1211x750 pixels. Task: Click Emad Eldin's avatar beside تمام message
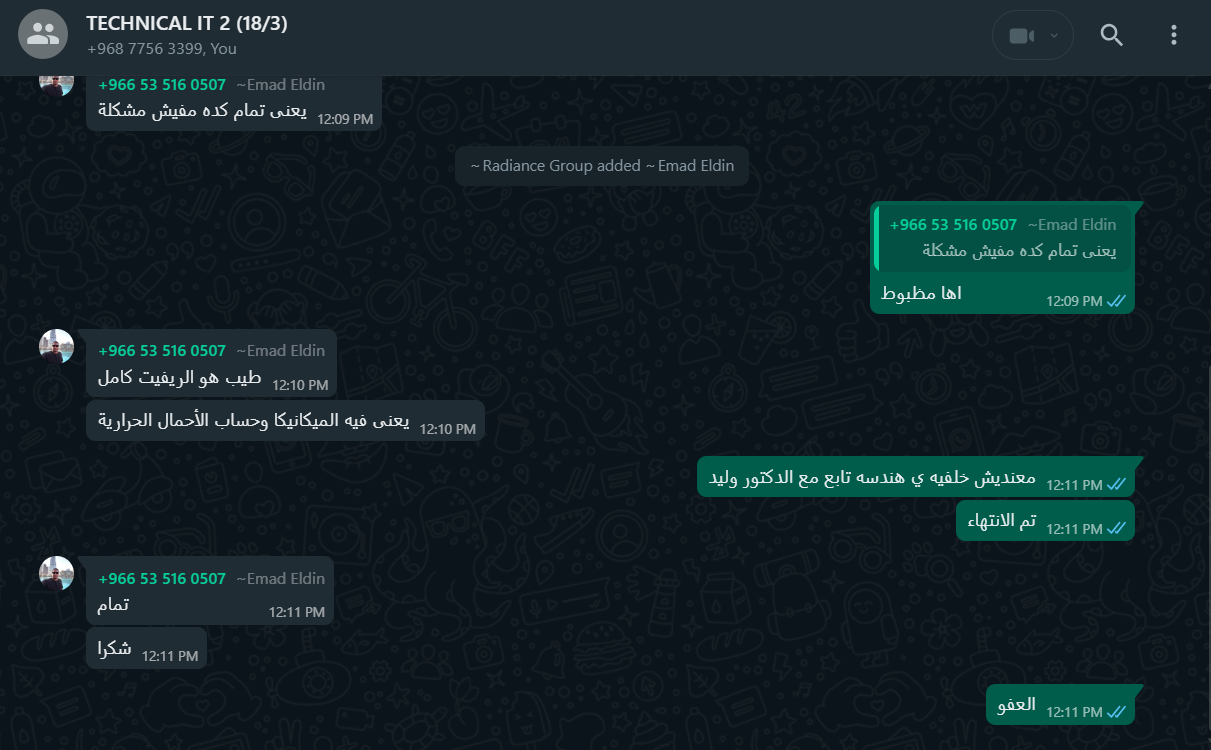click(x=56, y=574)
